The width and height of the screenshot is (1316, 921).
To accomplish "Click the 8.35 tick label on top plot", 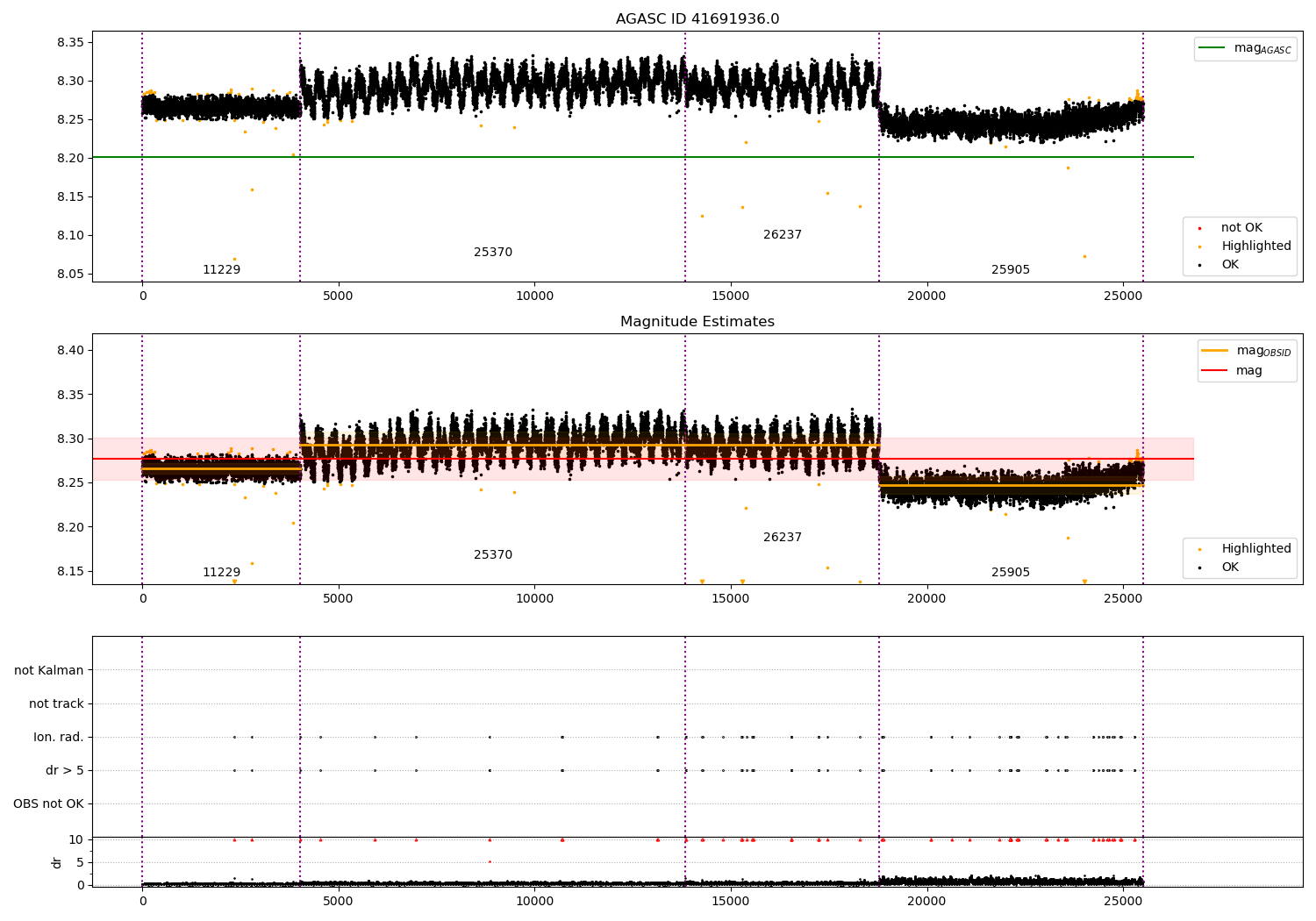I will click(70, 43).
